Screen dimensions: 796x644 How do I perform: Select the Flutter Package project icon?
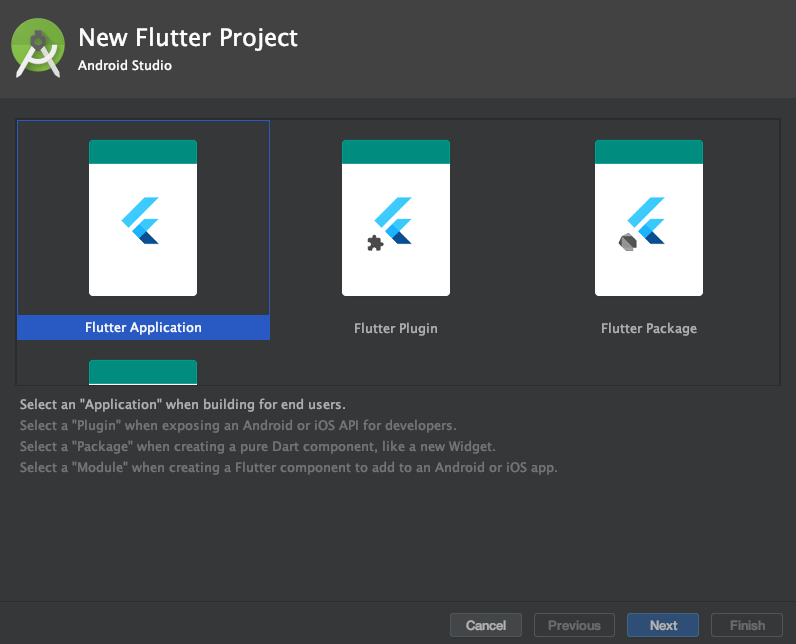click(649, 218)
